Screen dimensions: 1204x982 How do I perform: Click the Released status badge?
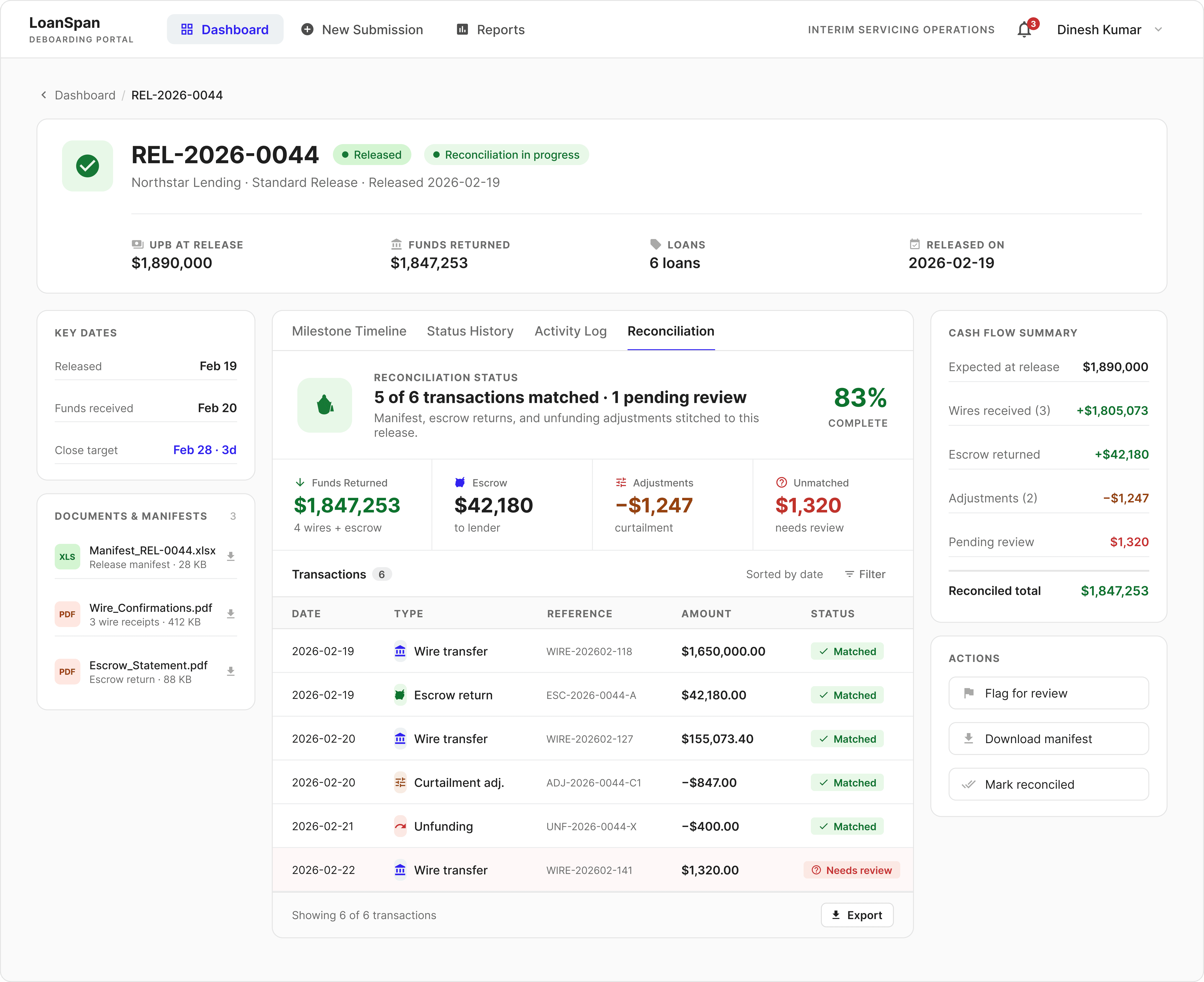(372, 155)
